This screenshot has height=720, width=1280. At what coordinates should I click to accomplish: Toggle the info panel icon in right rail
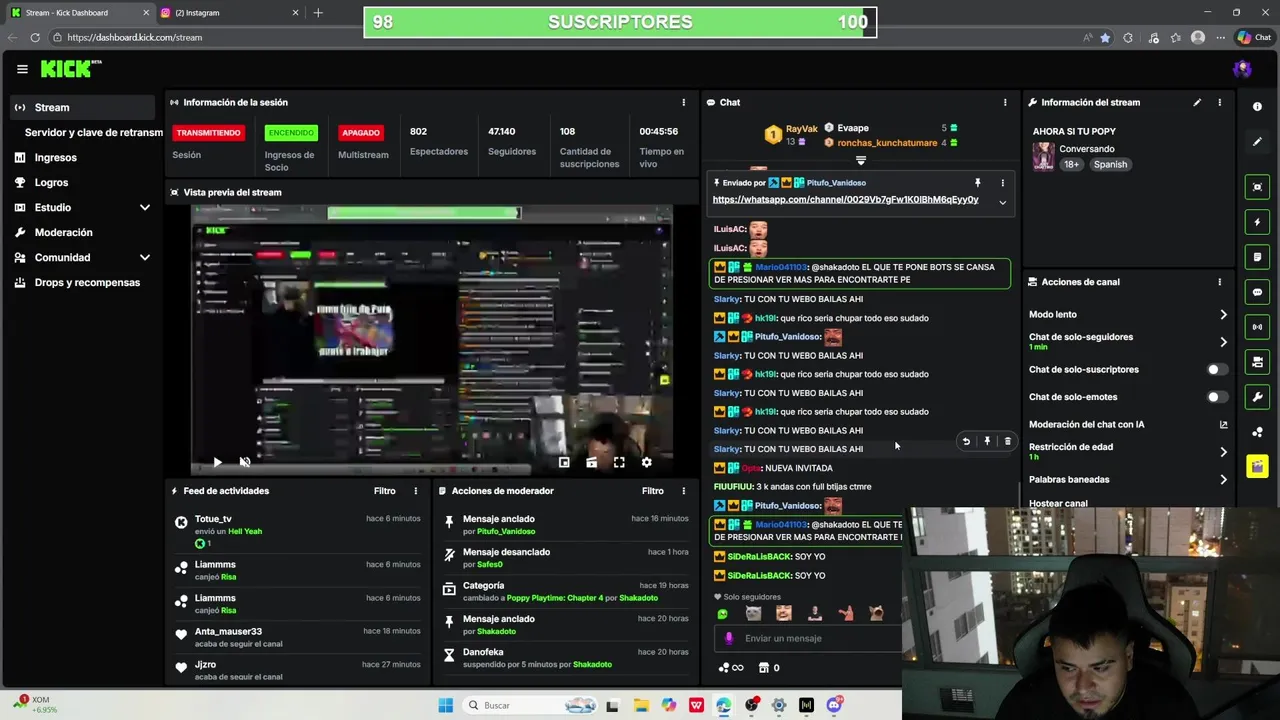pyautogui.click(x=1257, y=107)
